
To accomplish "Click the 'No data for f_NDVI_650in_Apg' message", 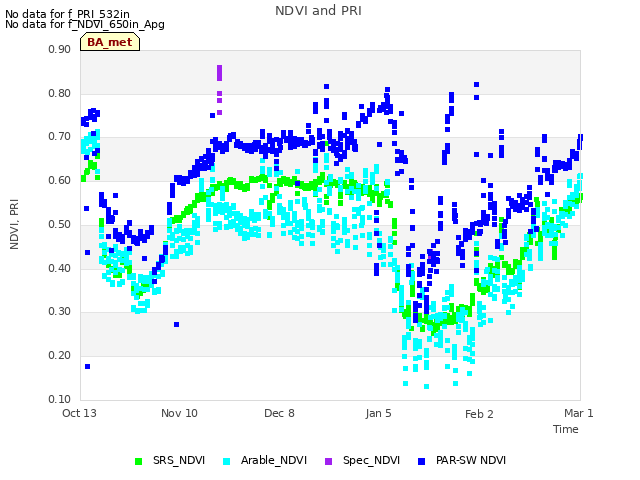I will click(85, 24).
